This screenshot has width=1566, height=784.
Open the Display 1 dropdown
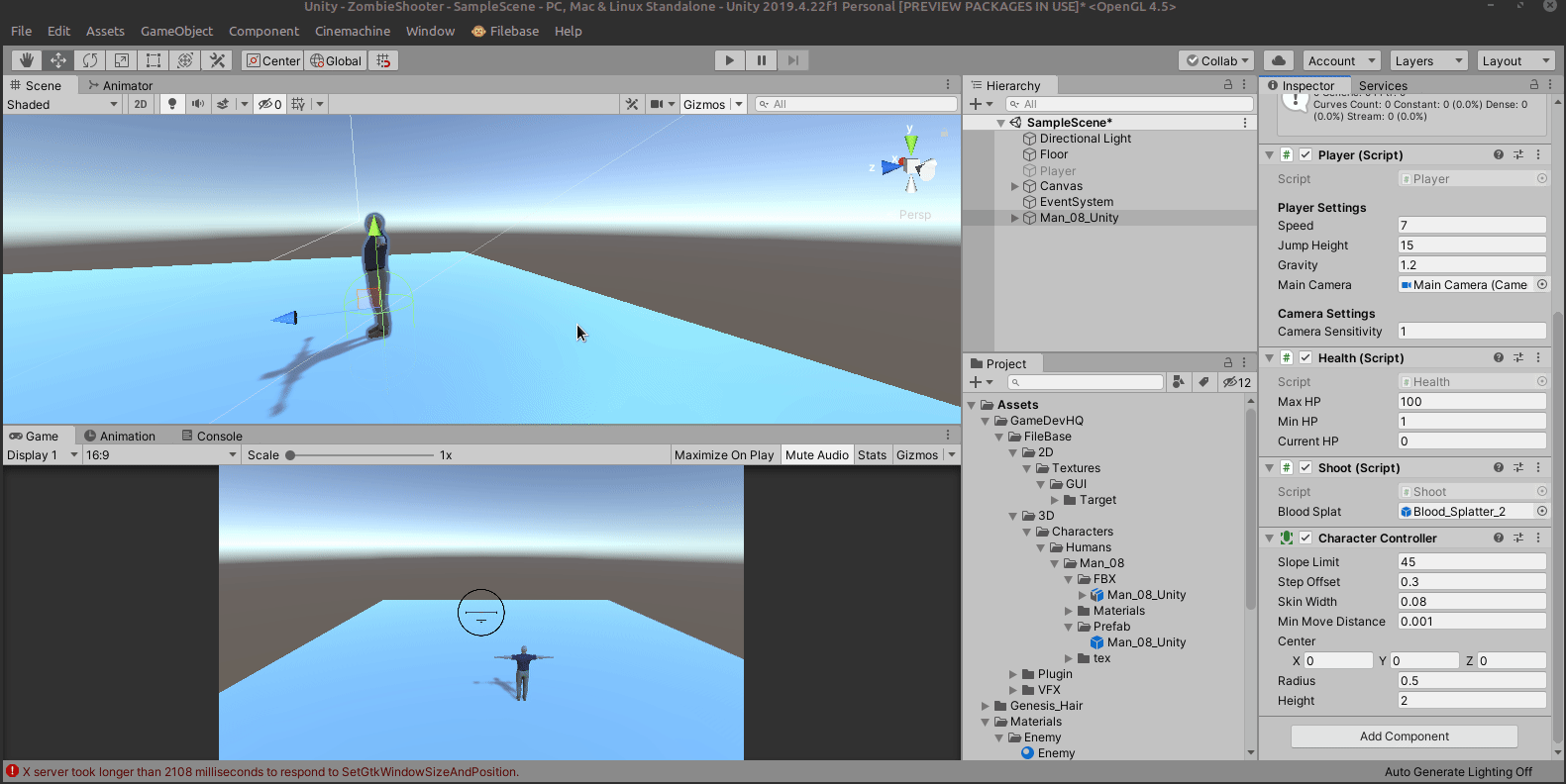click(x=42, y=455)
